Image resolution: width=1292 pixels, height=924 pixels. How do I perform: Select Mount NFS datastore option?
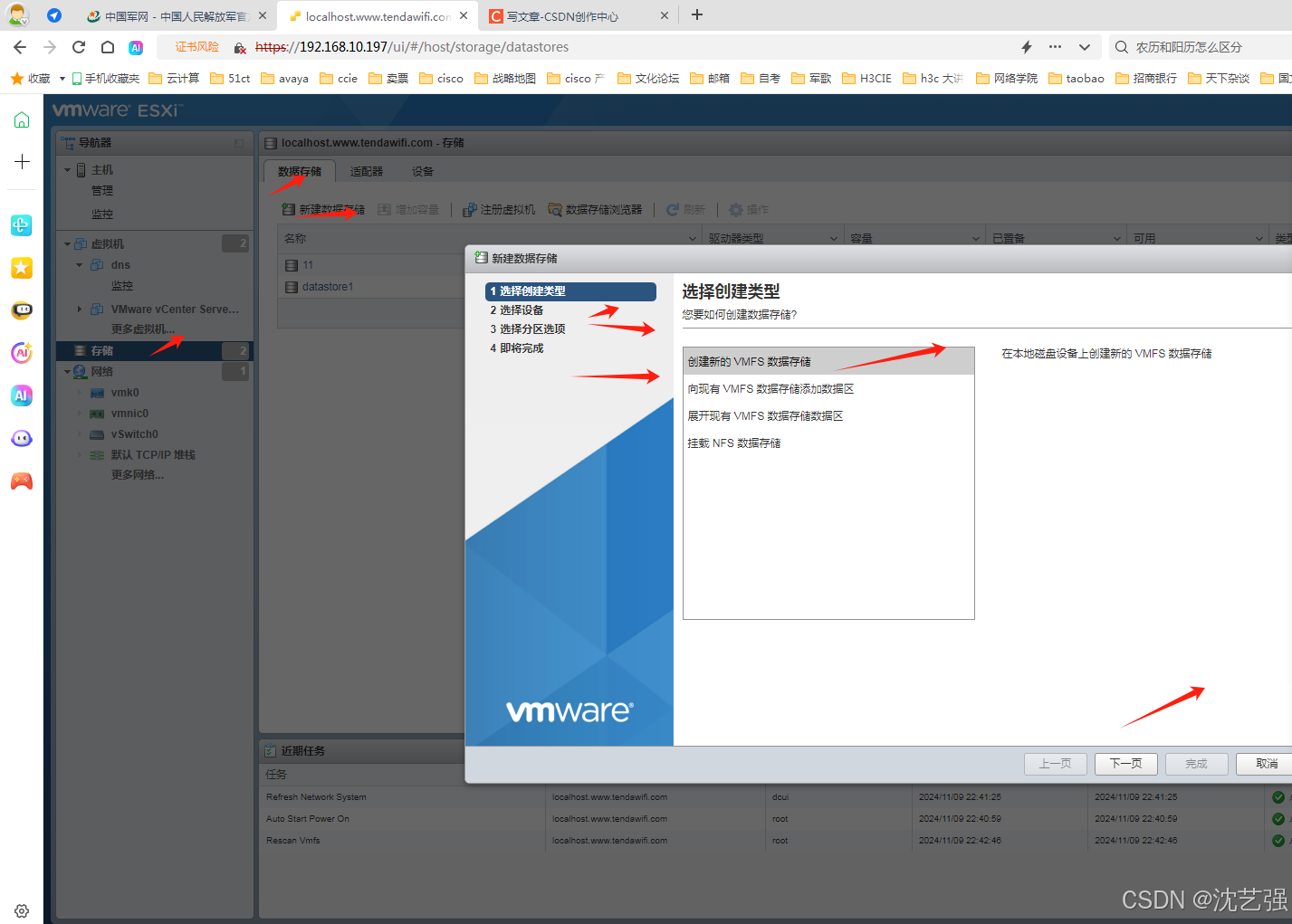pyautogui.click(x=828, y=443)
